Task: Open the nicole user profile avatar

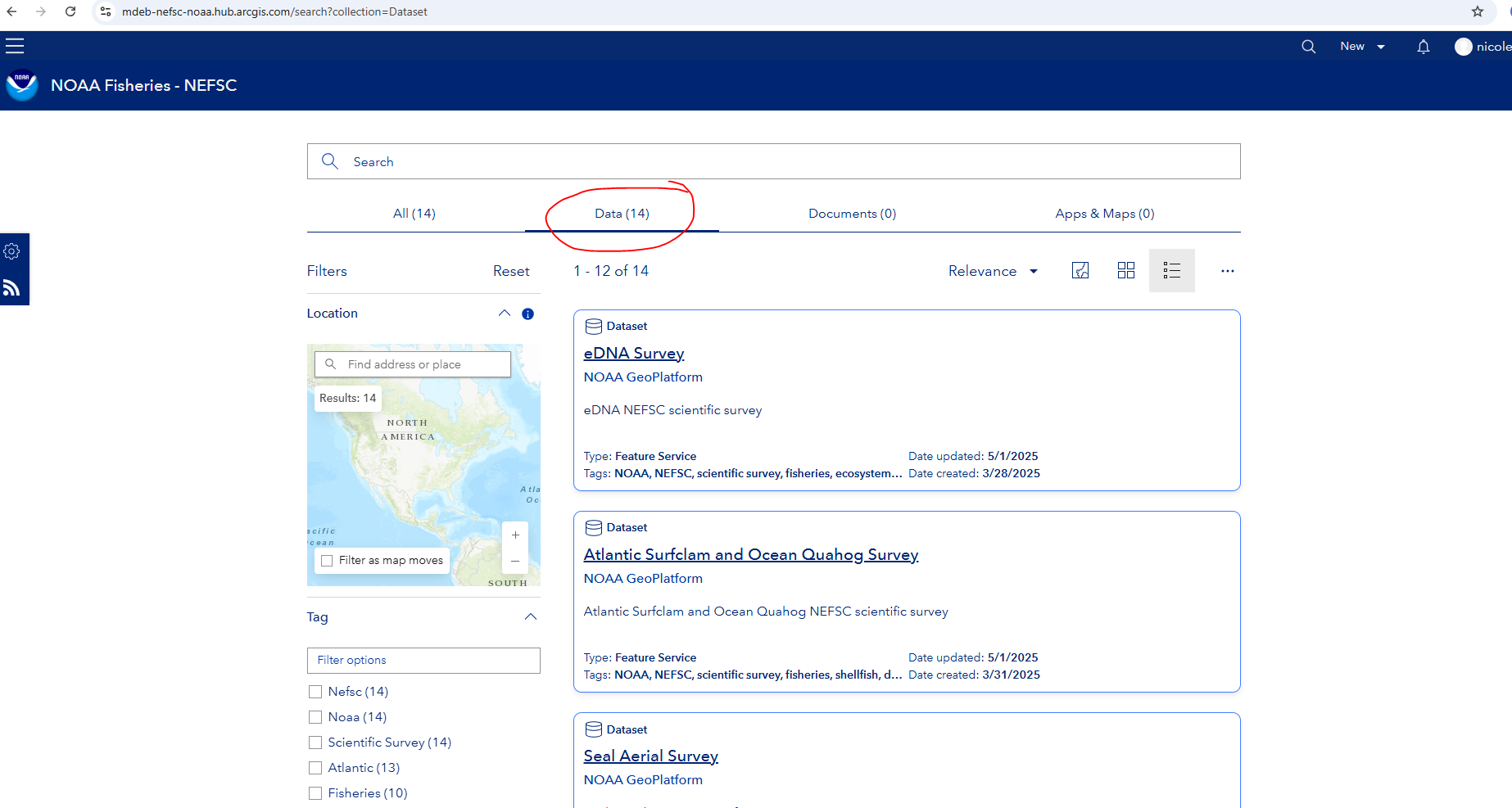Action: click(x=1464, y=47)
